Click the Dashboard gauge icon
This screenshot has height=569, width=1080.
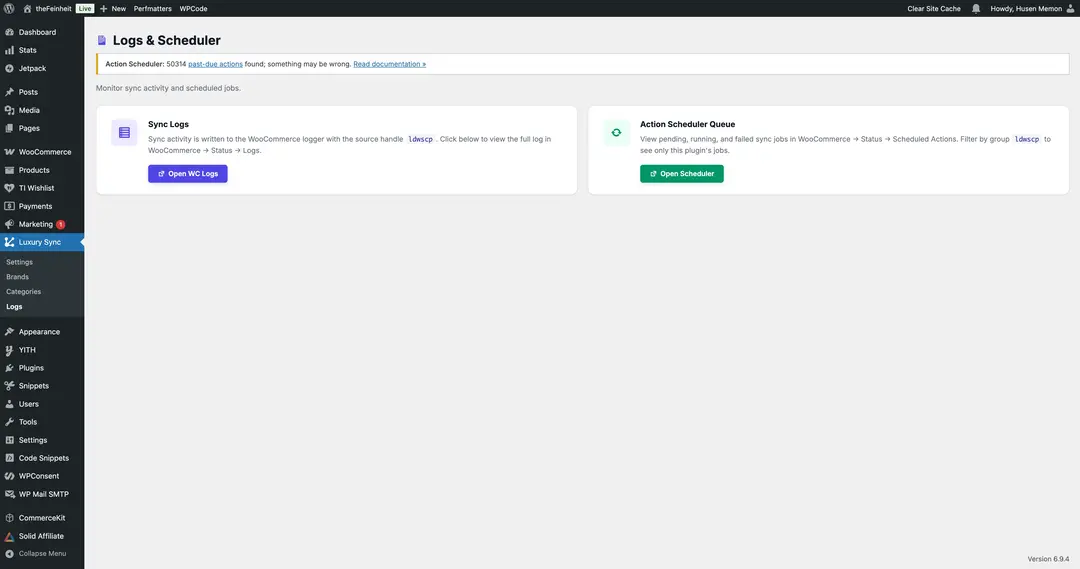point(9,32)
